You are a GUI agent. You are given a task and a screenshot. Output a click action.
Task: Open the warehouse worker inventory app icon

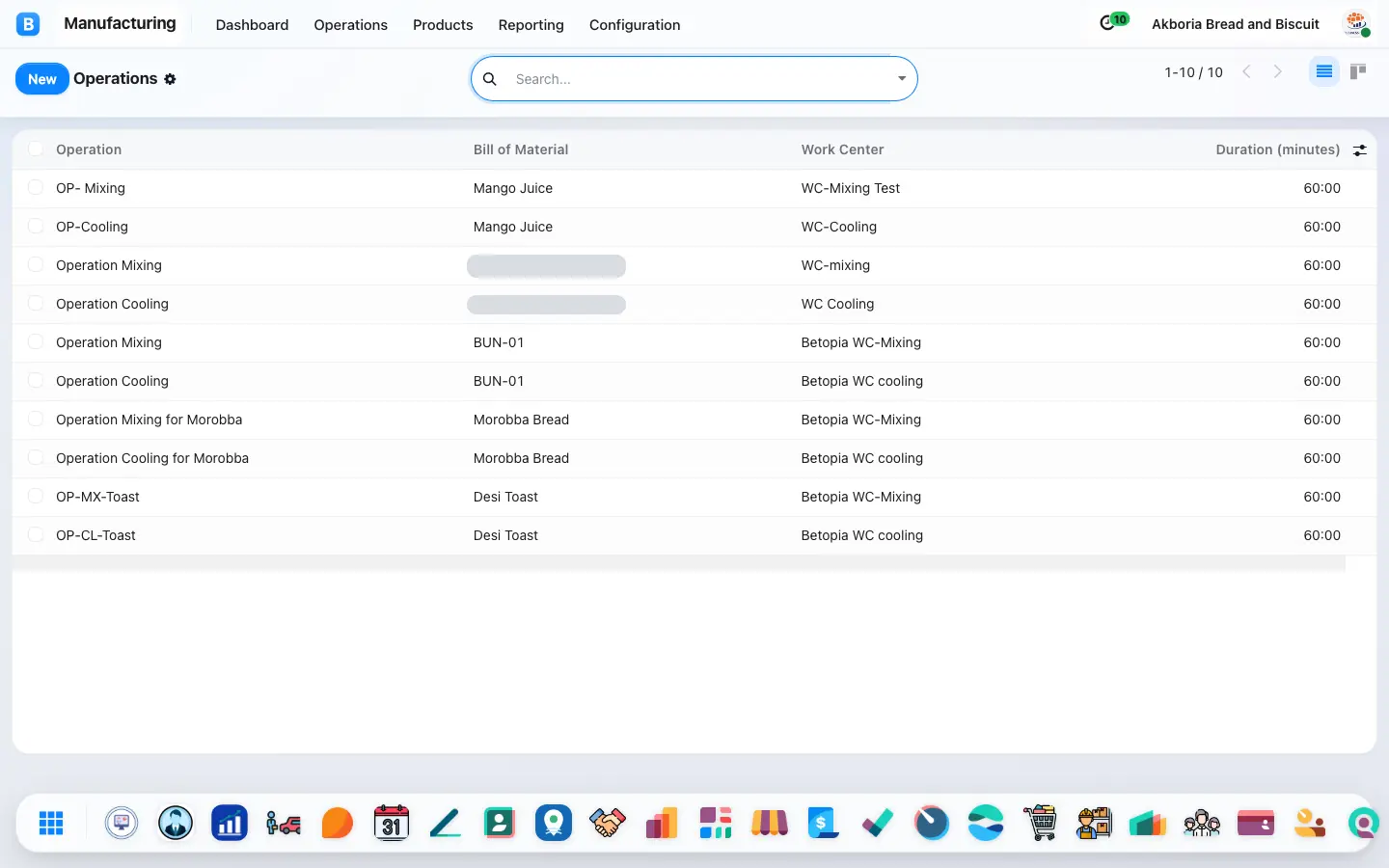(1094, 823)
